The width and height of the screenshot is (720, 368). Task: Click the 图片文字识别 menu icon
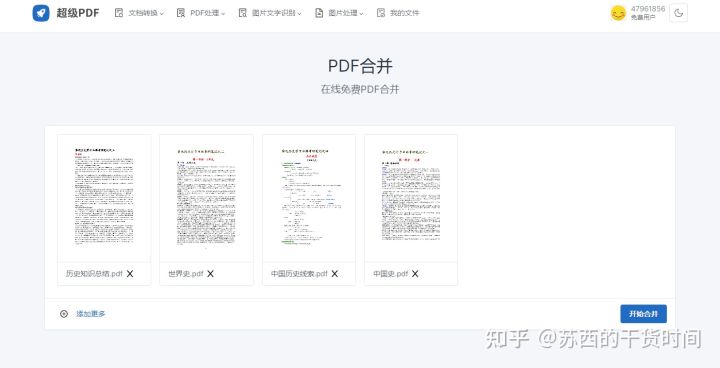pyautogui.click(x=242, y=13)
